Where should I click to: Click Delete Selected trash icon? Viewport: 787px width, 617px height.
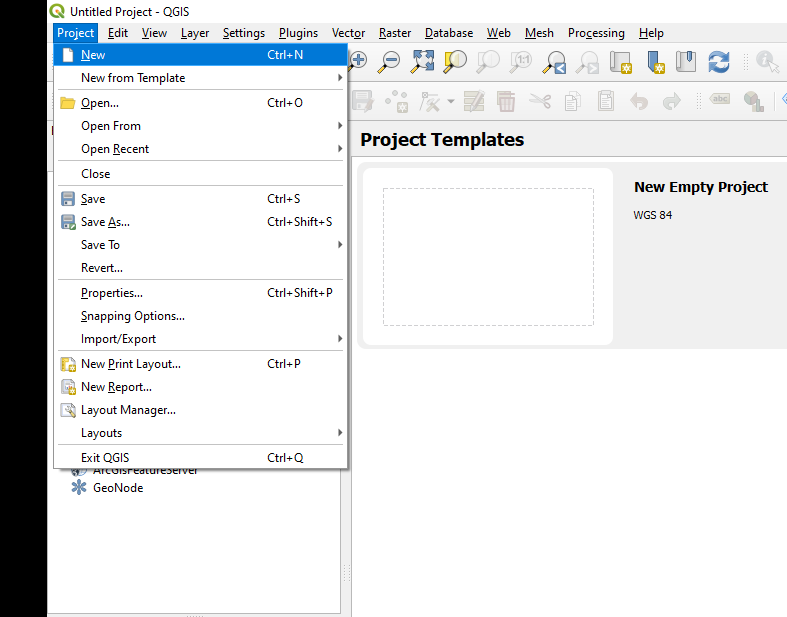(506, 101)
